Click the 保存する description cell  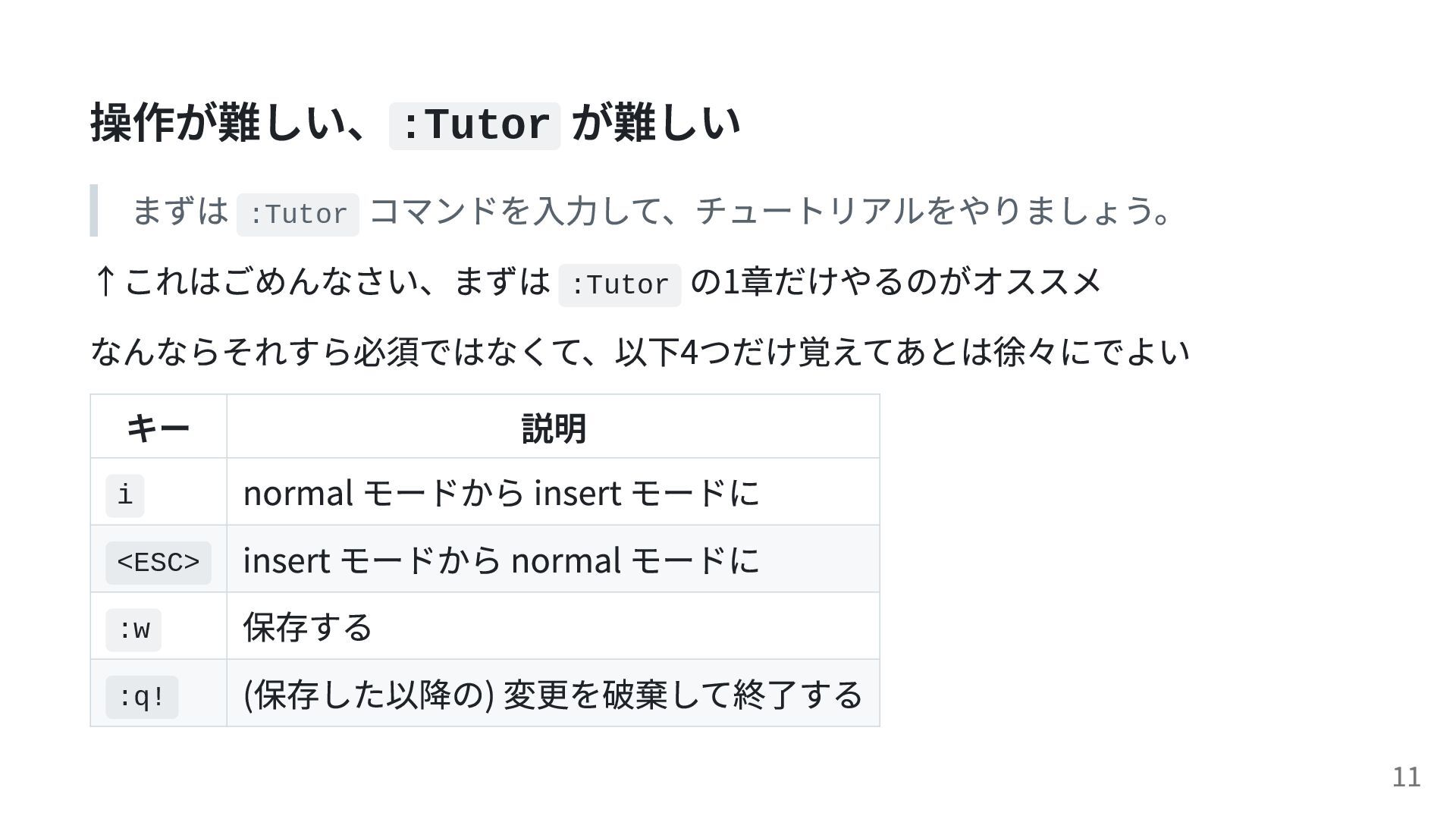pyautogui.click(x=308, y=627)
